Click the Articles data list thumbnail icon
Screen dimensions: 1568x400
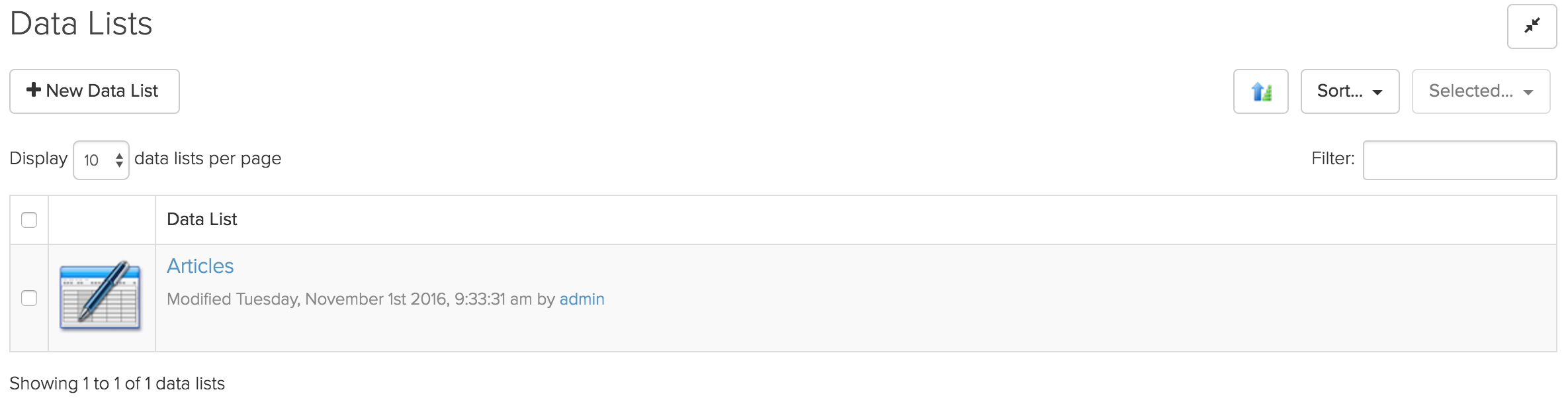pyautogui.click(x=101, y=296)
